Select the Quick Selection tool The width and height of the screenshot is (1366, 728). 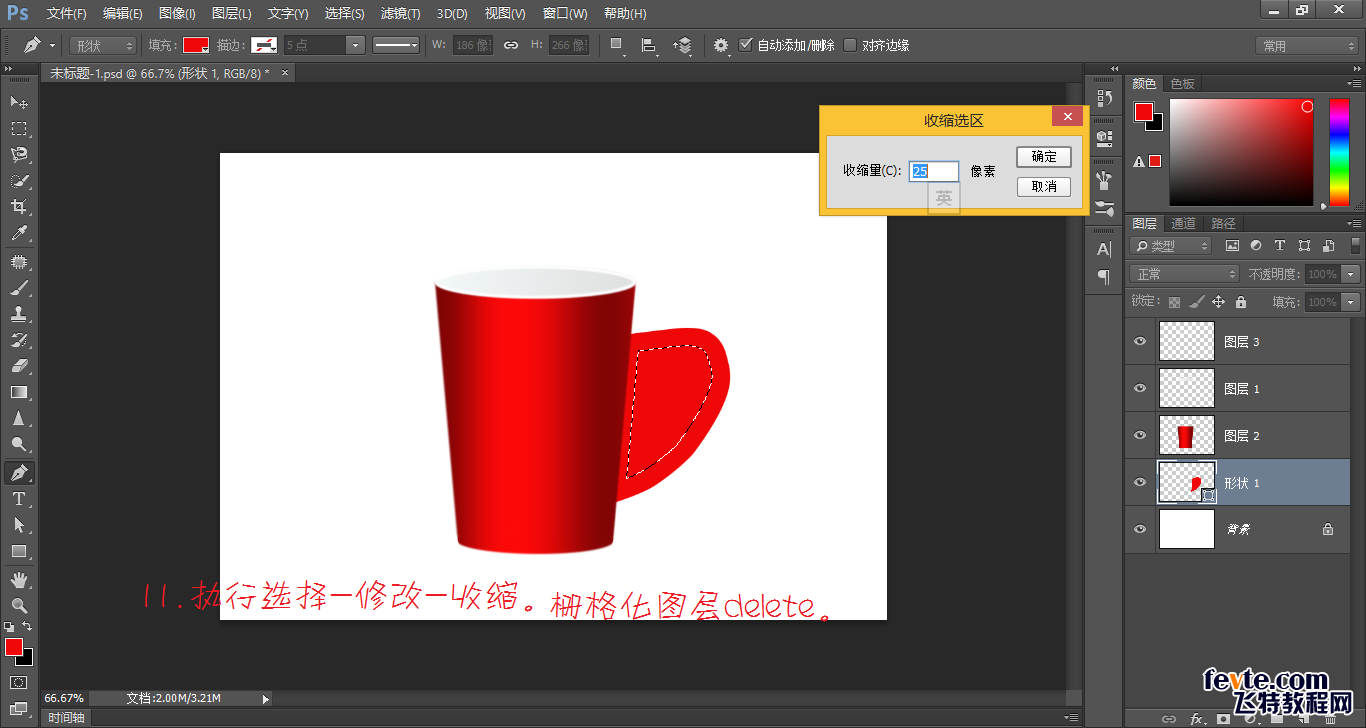tap(19, 181)
